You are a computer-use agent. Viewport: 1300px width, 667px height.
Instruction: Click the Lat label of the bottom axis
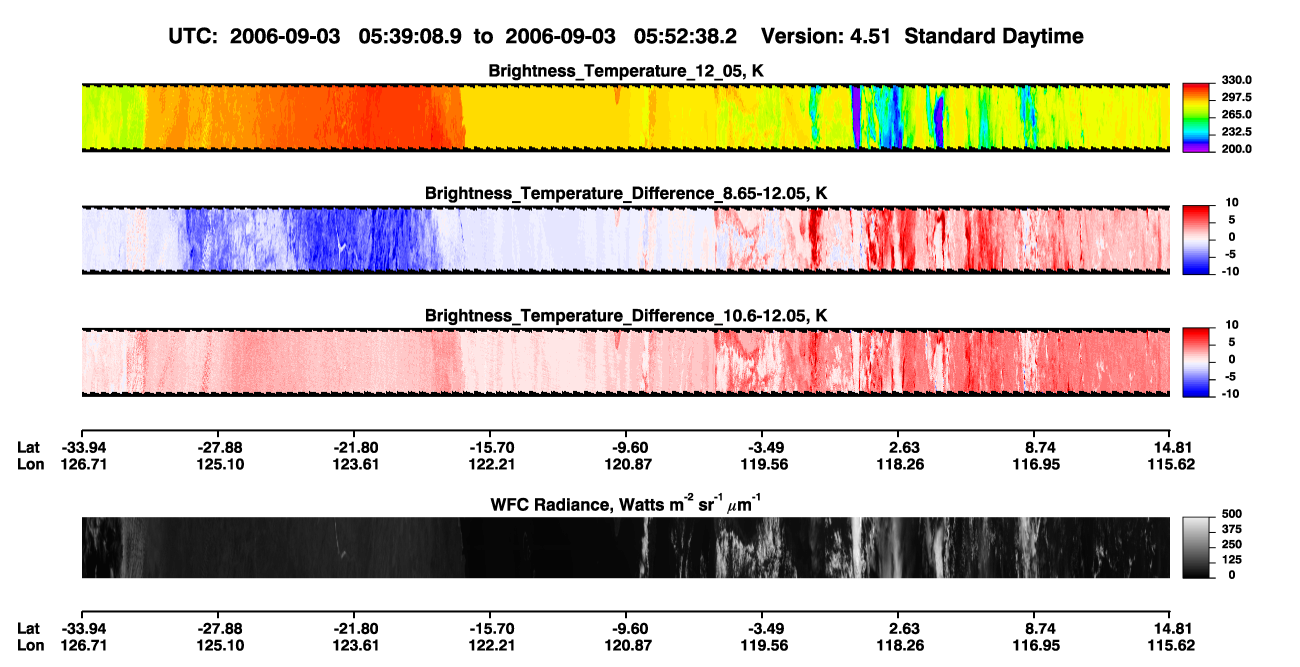[x=29, y=628]
